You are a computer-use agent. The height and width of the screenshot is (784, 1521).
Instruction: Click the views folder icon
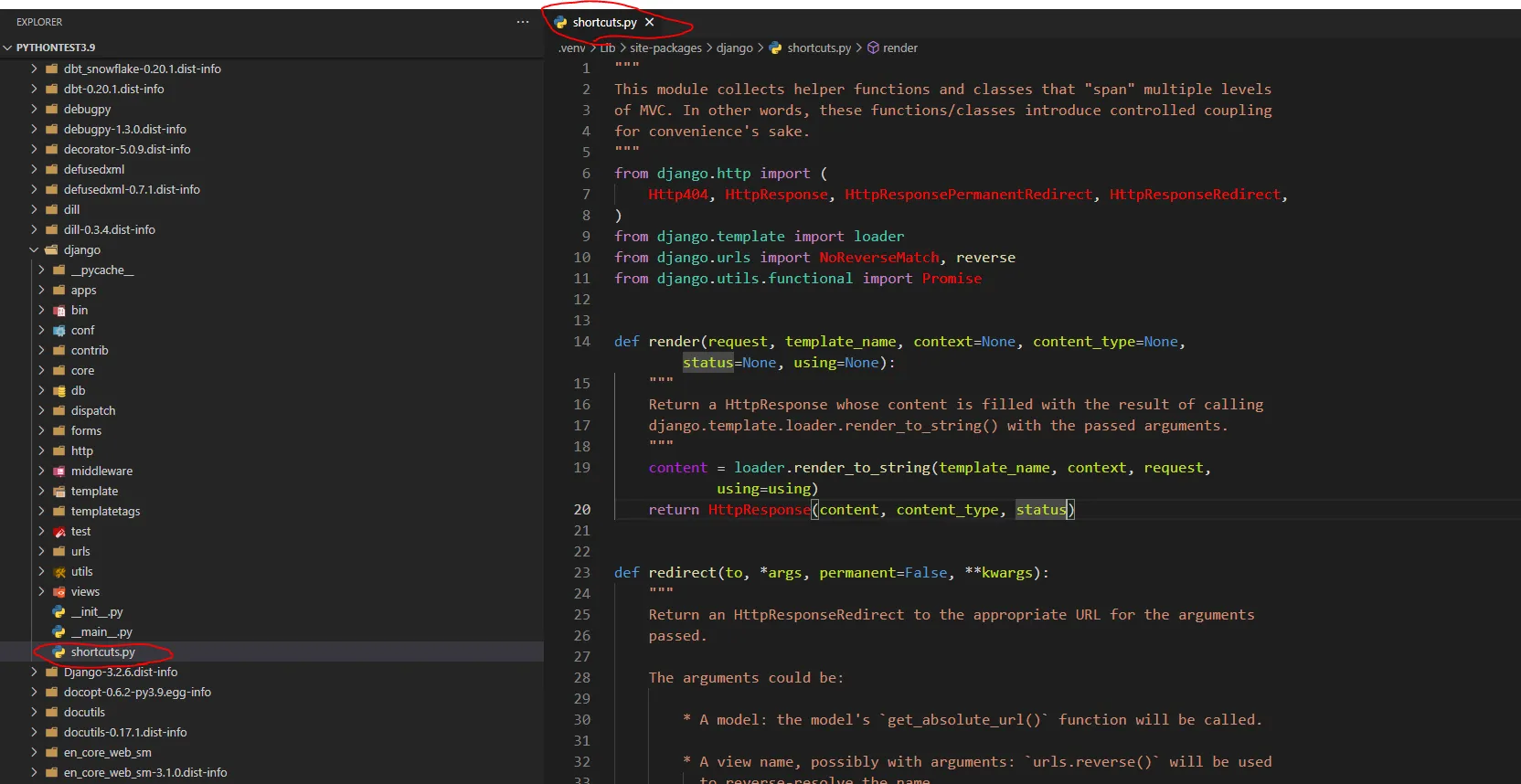coord(59,592)
